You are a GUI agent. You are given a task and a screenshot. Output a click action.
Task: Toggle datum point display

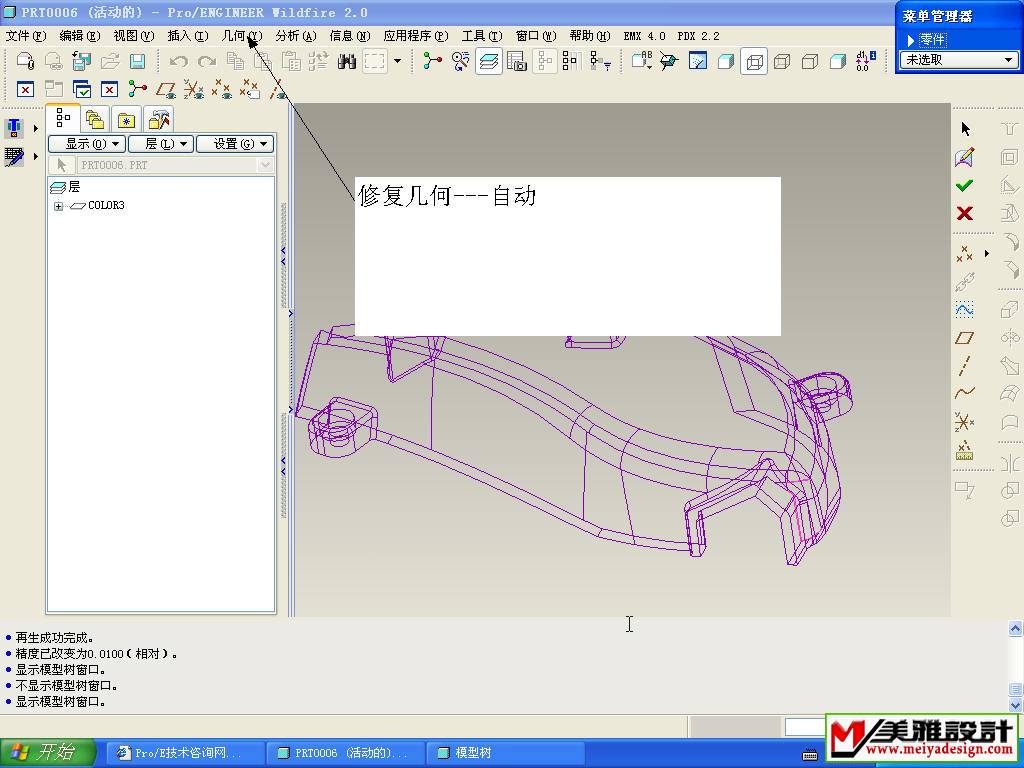(x=222, y=89)
